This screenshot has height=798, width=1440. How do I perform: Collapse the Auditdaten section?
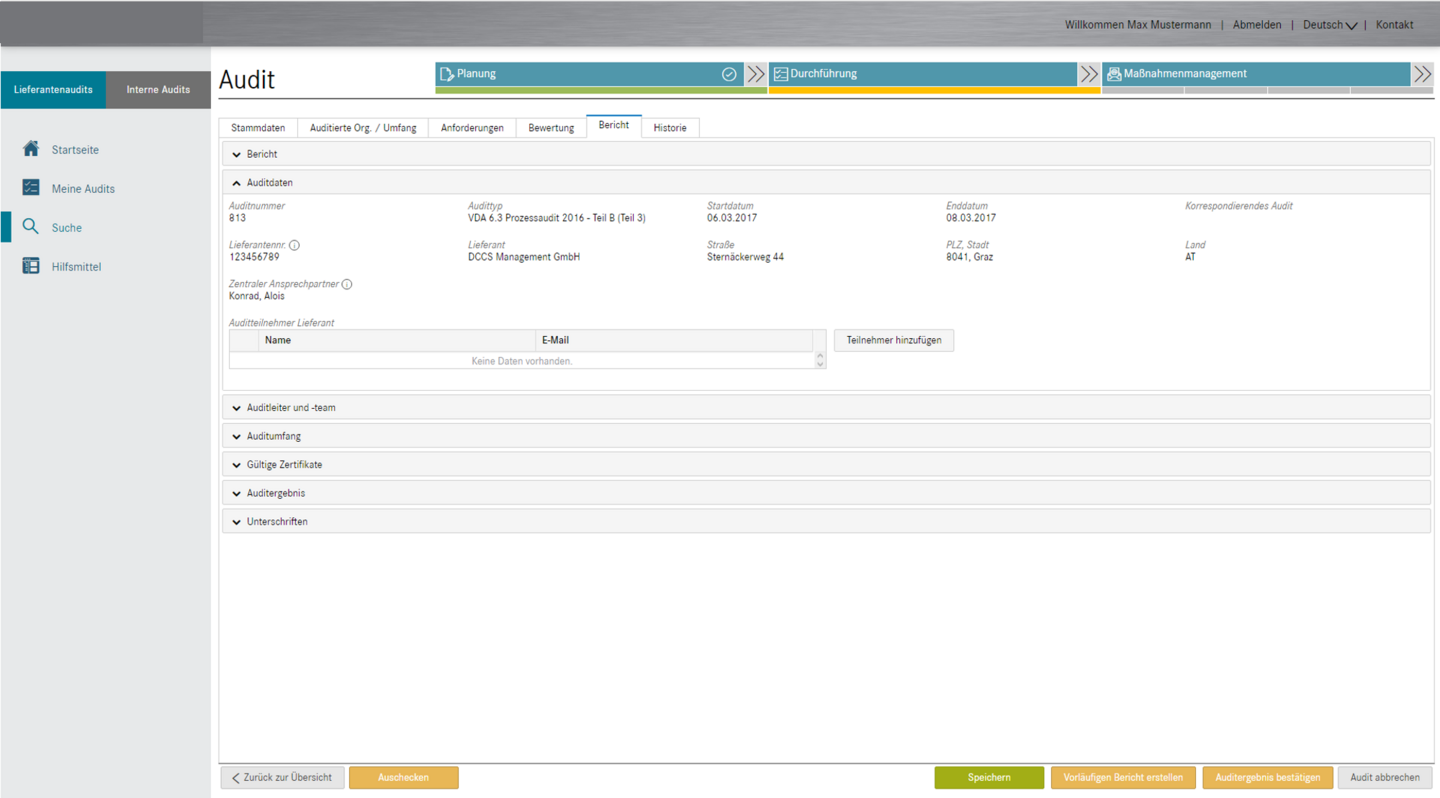coord(237,183)
